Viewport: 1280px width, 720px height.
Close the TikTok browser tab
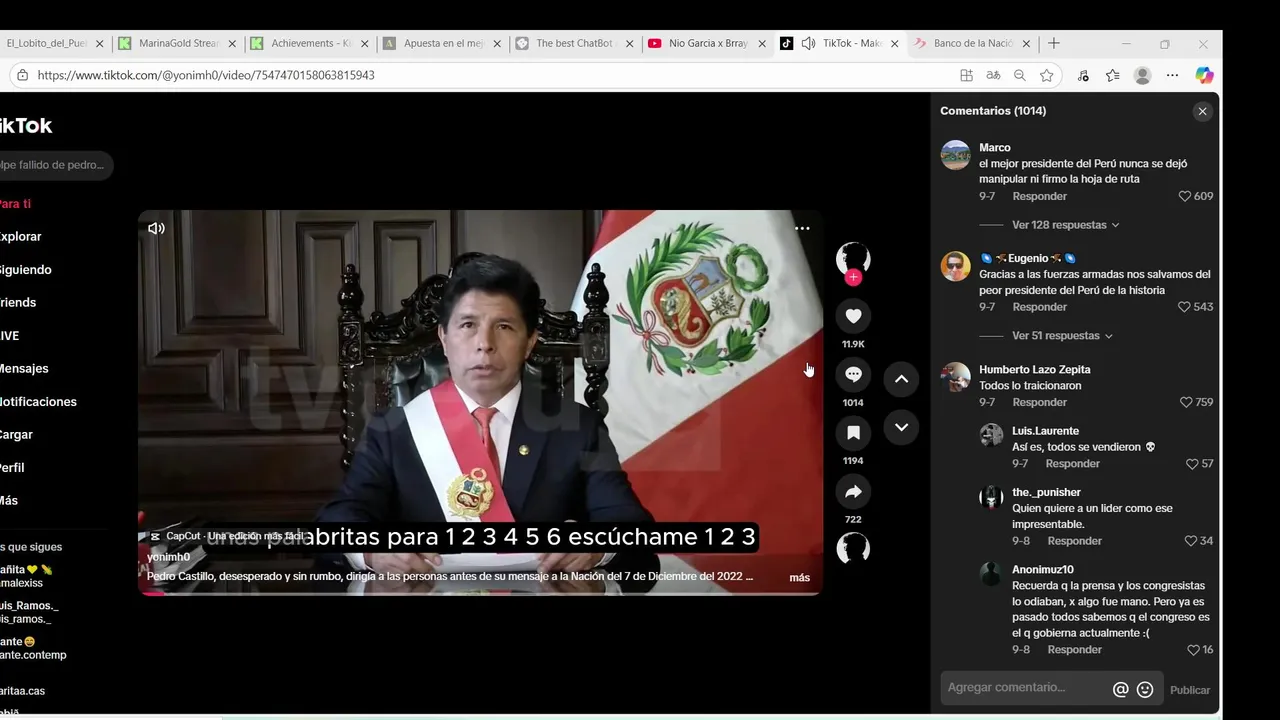click(x=894, y=44)
